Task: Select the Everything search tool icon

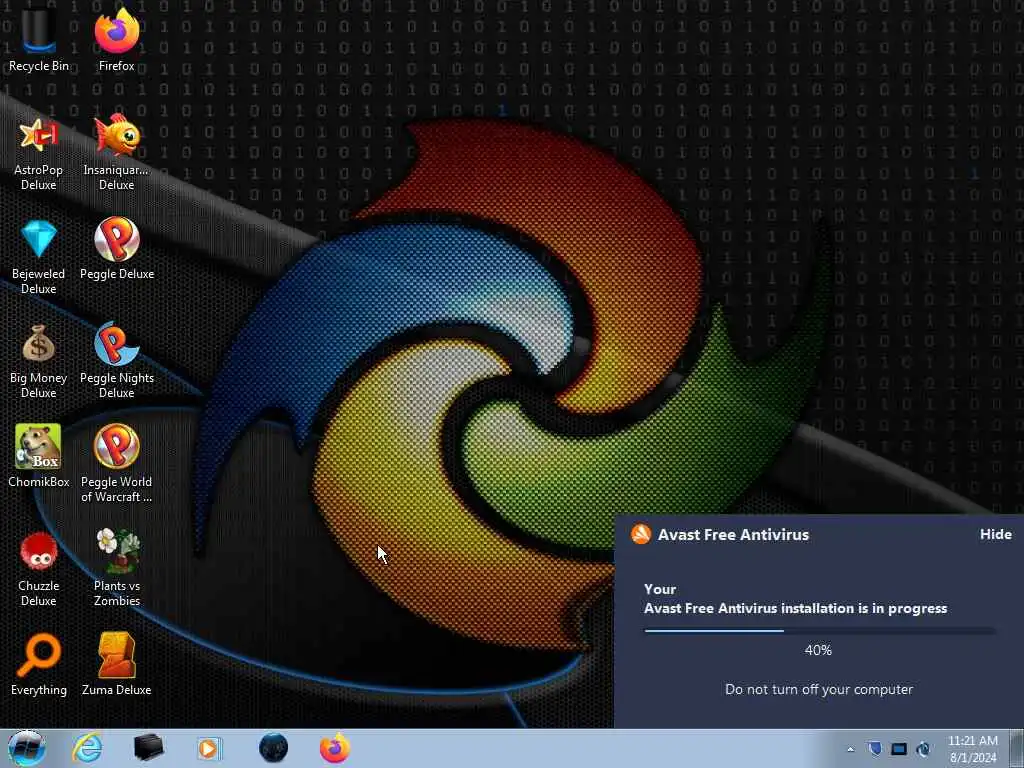Action: point(39,665)
